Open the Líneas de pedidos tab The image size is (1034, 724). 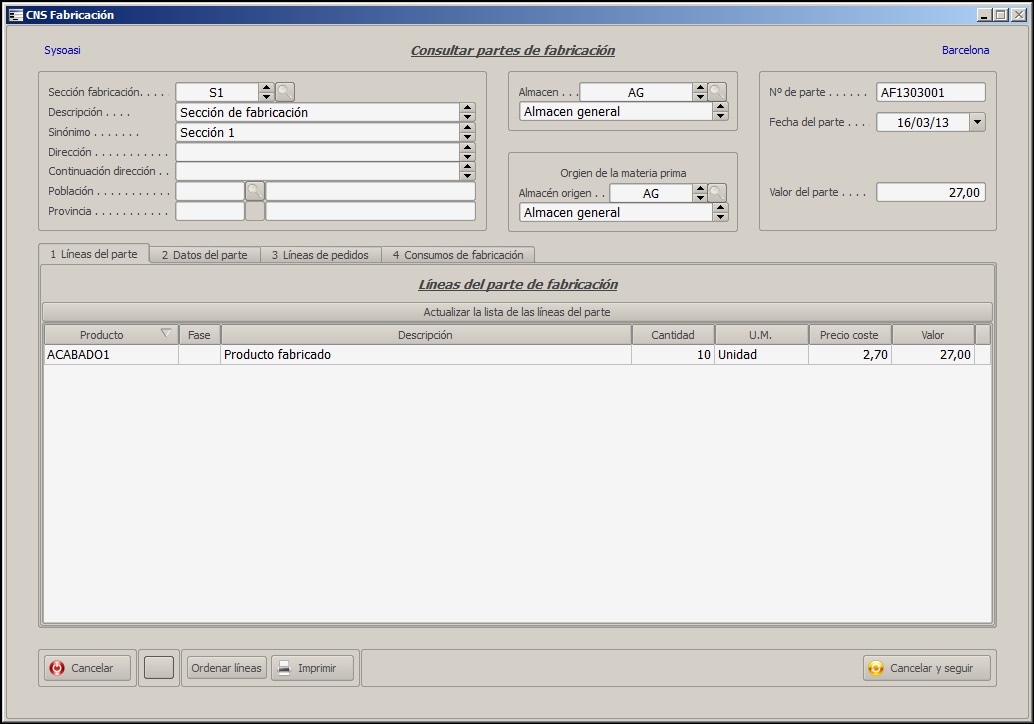tap(320, 255)
